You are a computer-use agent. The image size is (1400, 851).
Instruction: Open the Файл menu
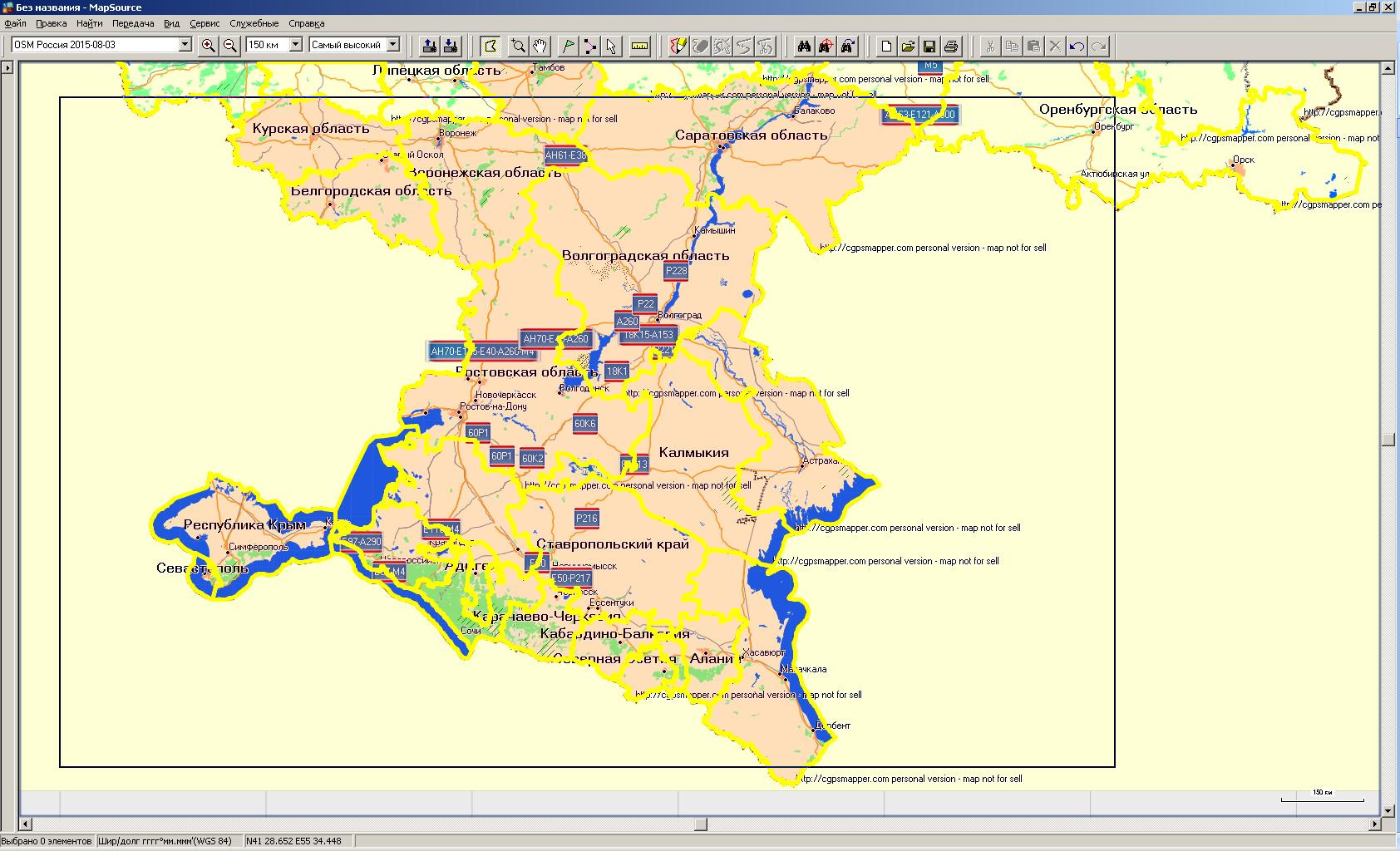[x=15, y=23]
